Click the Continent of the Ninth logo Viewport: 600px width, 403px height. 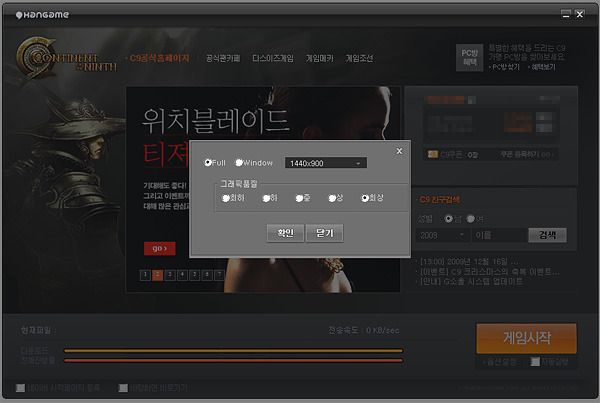[66, 57]
